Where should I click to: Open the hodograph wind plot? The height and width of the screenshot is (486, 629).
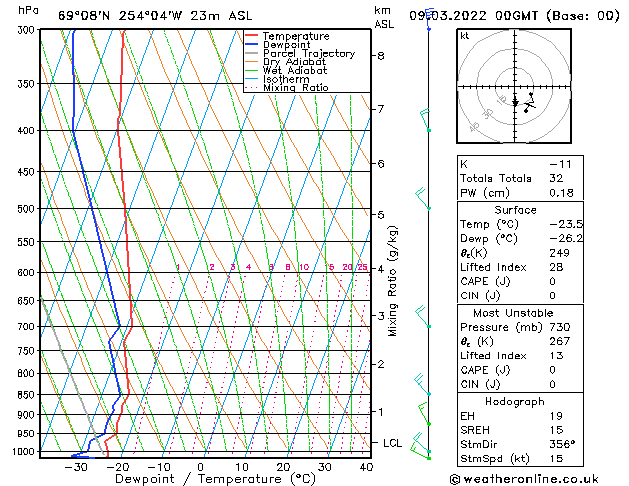tap(514, 86)
